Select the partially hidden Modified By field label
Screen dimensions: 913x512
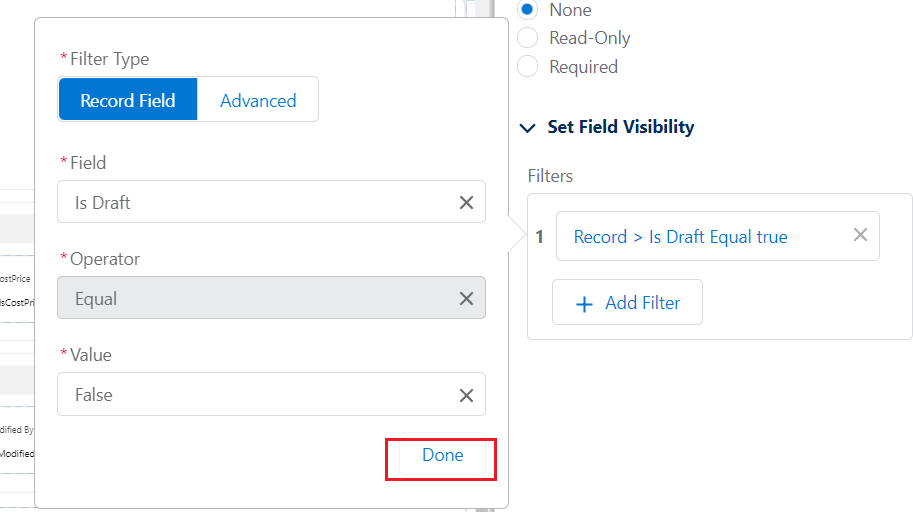tap(17, 430)
